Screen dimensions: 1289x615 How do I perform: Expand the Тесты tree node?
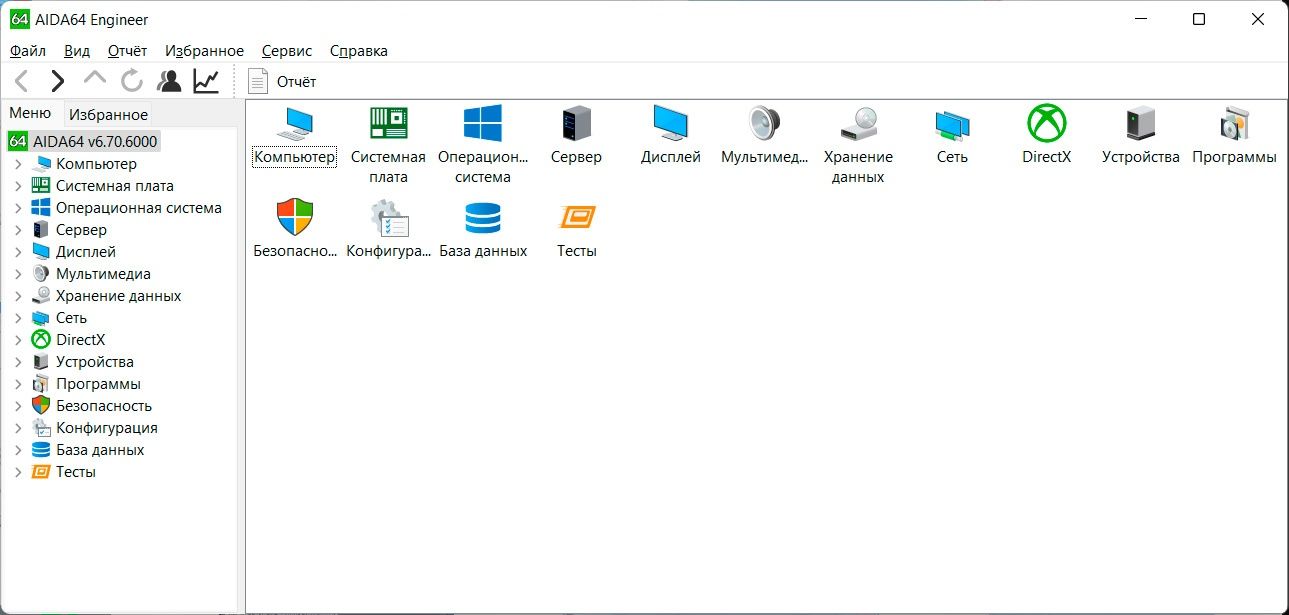click(18, 472)
